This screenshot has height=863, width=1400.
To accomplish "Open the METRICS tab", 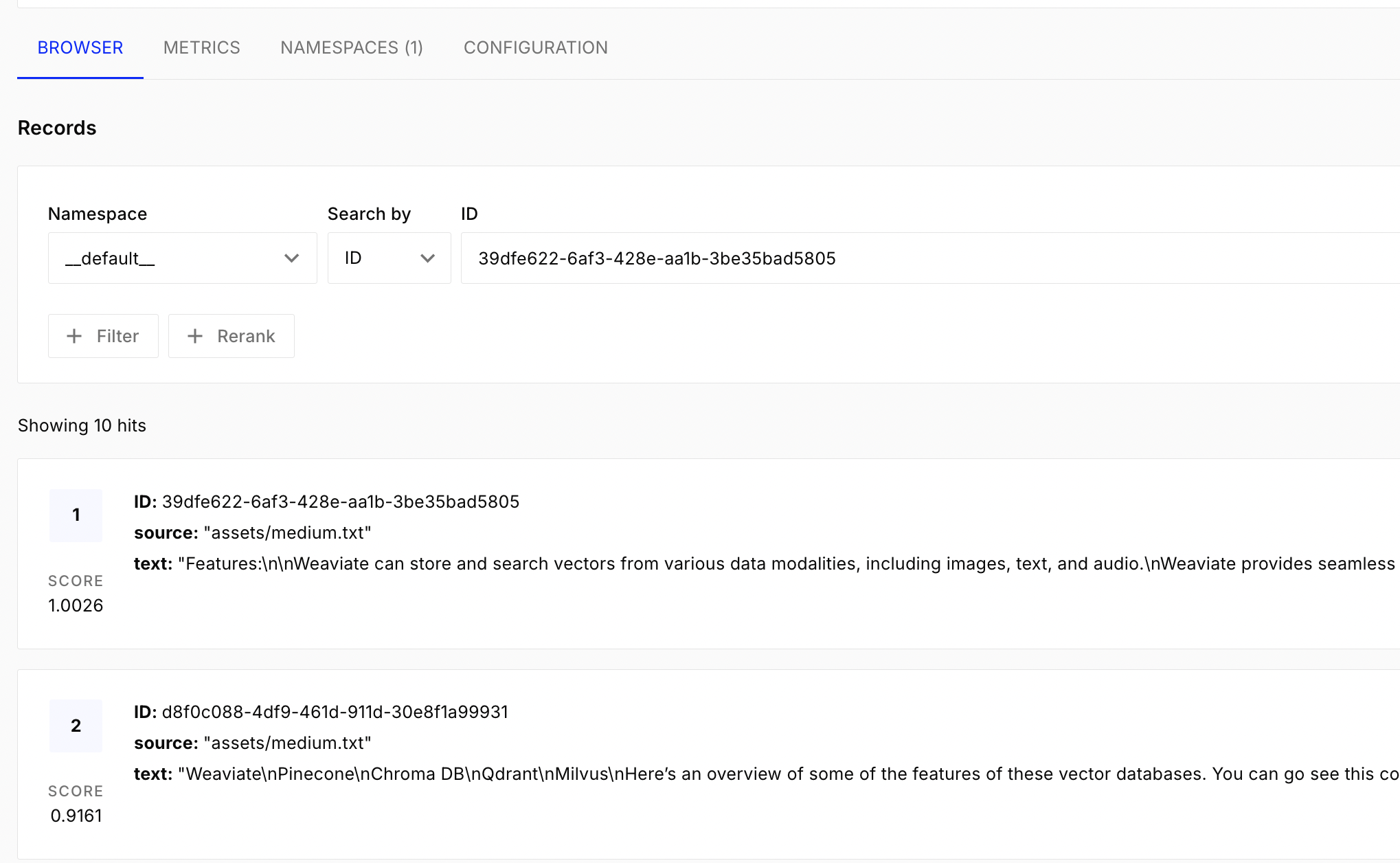I will (x=201, y=47).
